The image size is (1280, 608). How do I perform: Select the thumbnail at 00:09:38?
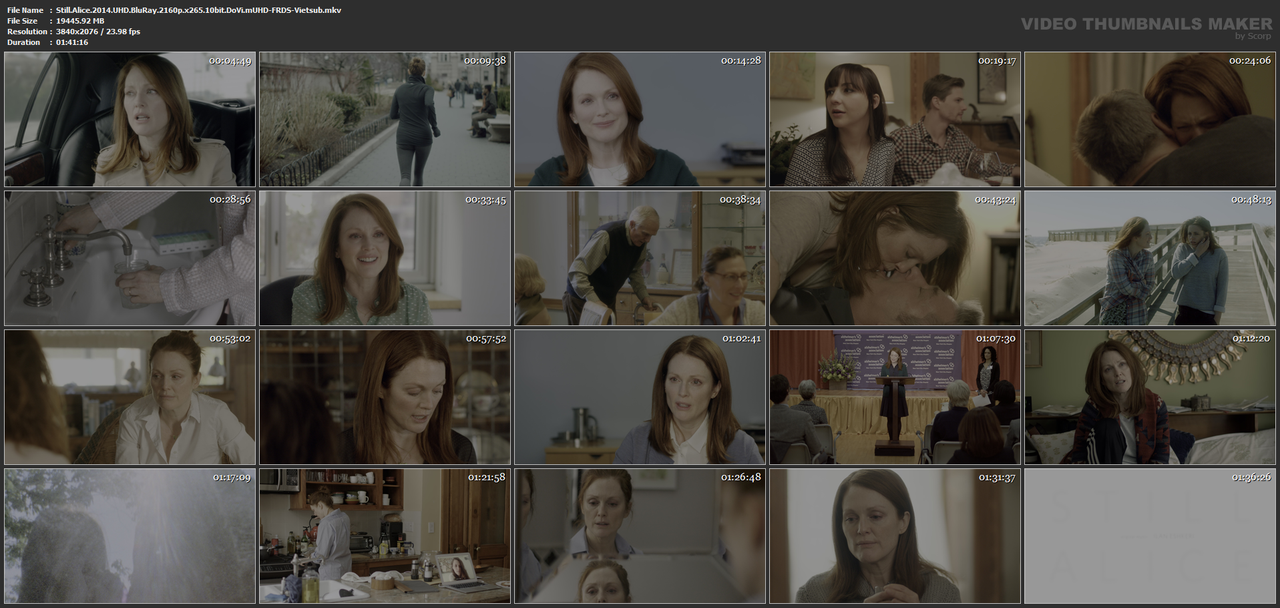[x=385, y=120]
